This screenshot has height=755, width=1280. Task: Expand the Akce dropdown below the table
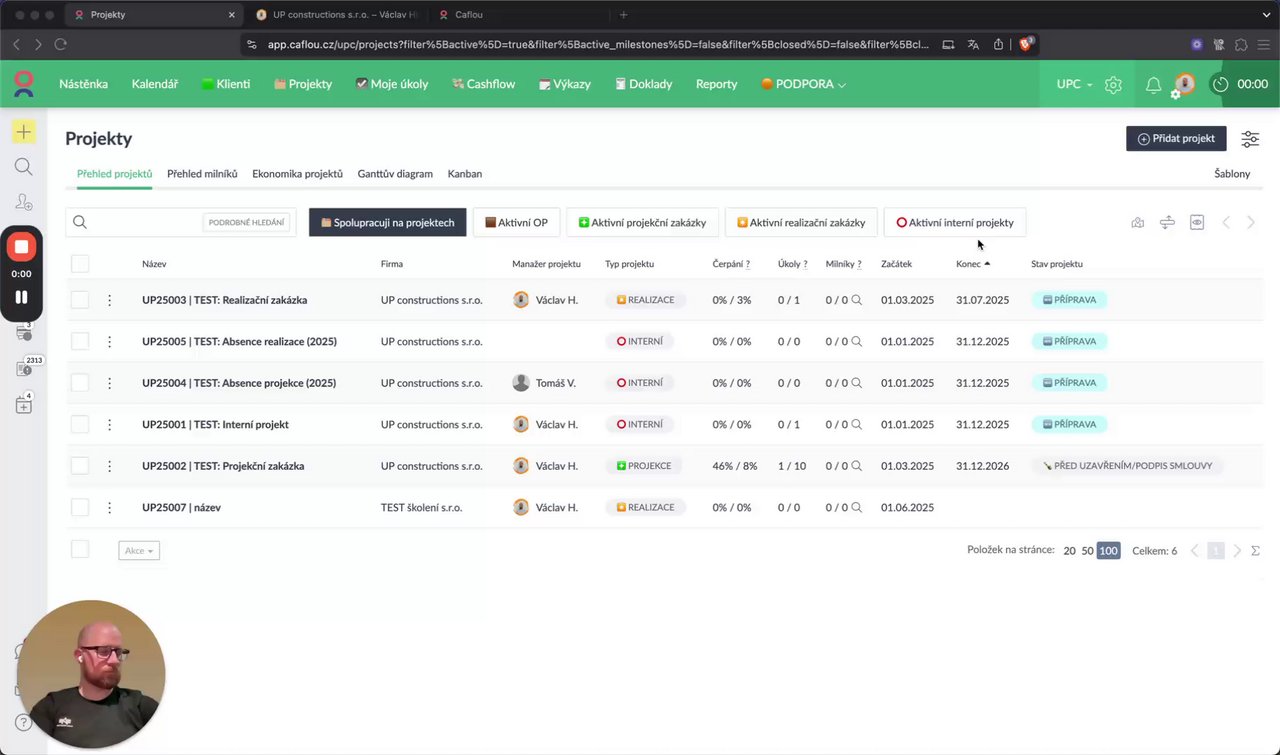[139, 551]
